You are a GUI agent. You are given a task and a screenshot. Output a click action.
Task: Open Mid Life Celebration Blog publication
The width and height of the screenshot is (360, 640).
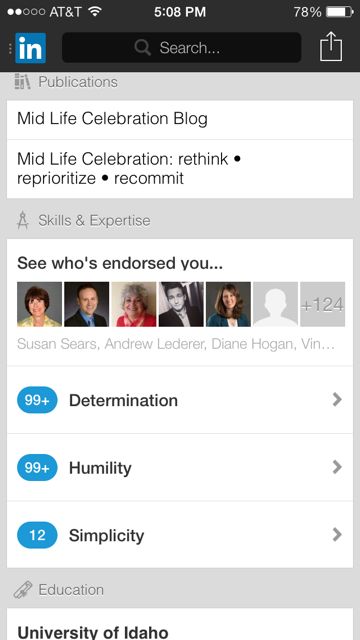click(180, 120)
